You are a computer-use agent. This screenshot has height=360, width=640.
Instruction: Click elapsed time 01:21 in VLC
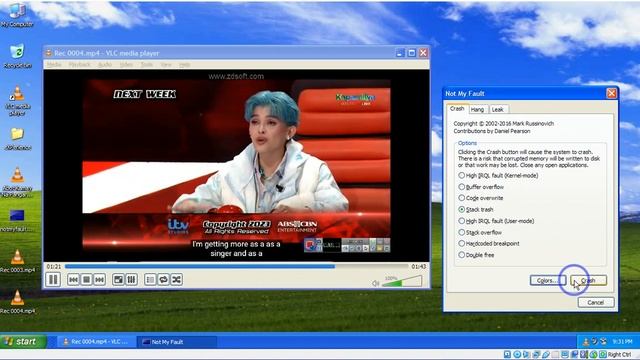53,267
